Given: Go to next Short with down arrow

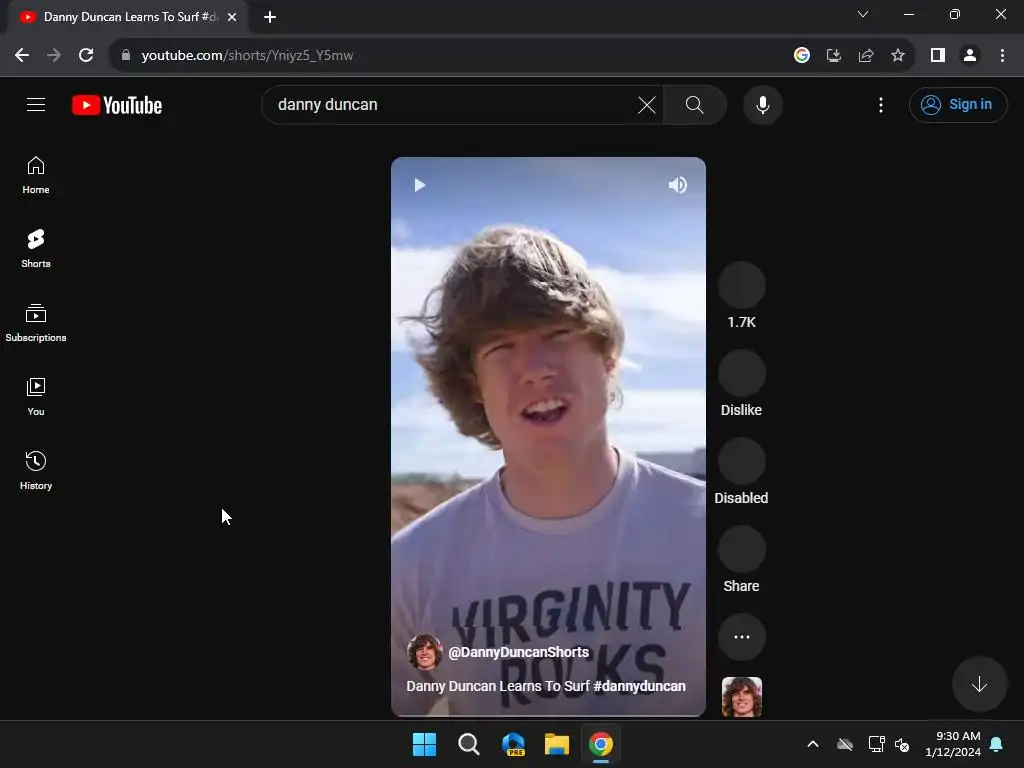Looking at the screenshot, I should click(979, 684).
